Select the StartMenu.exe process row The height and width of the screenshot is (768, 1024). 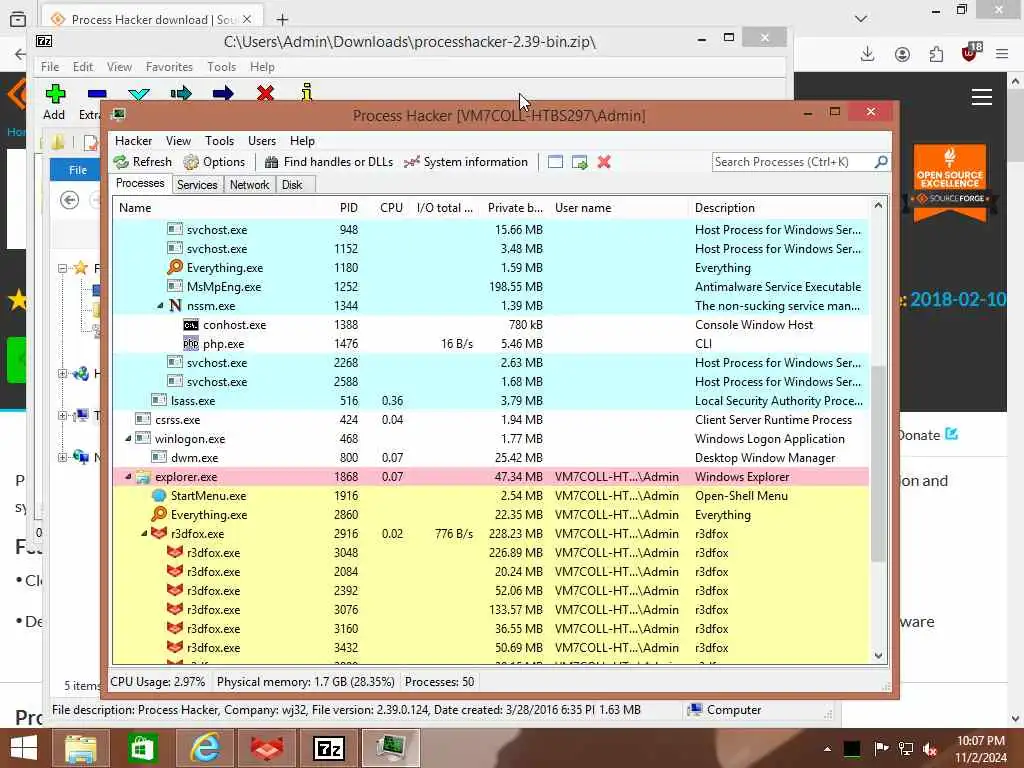pyautogui.click(x=491, y=496)
